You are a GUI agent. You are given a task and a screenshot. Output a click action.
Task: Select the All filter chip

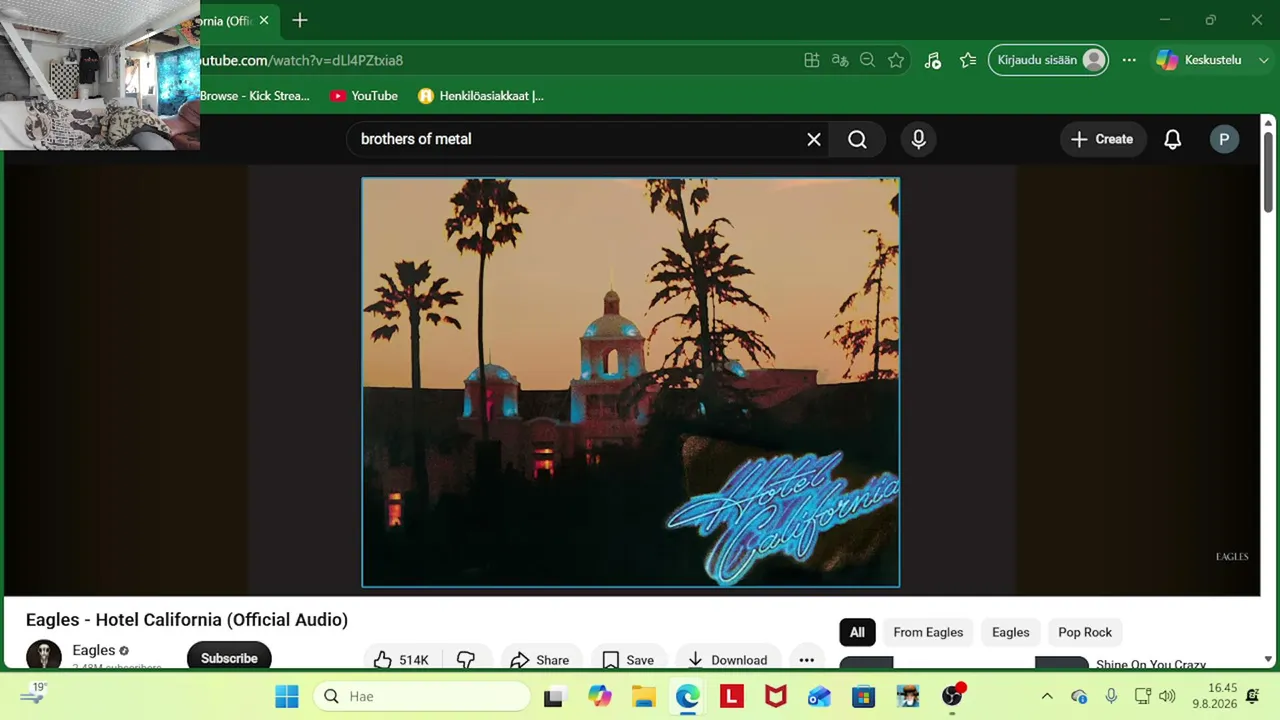857,632
